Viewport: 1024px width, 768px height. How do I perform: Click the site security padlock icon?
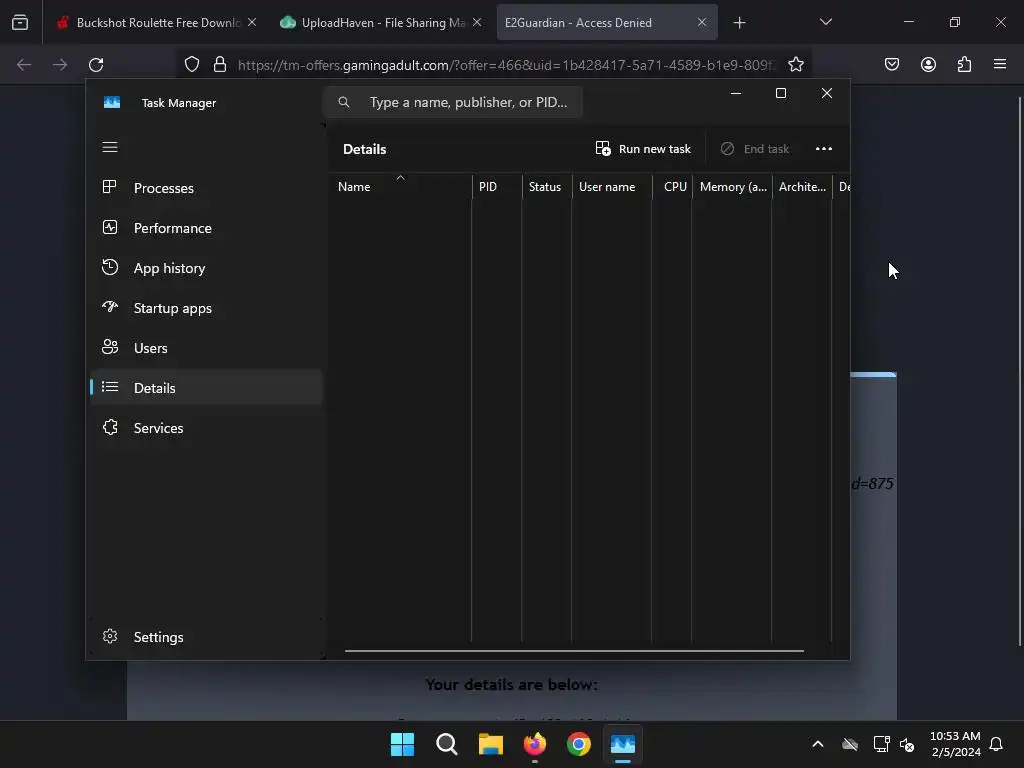[220, 64]
